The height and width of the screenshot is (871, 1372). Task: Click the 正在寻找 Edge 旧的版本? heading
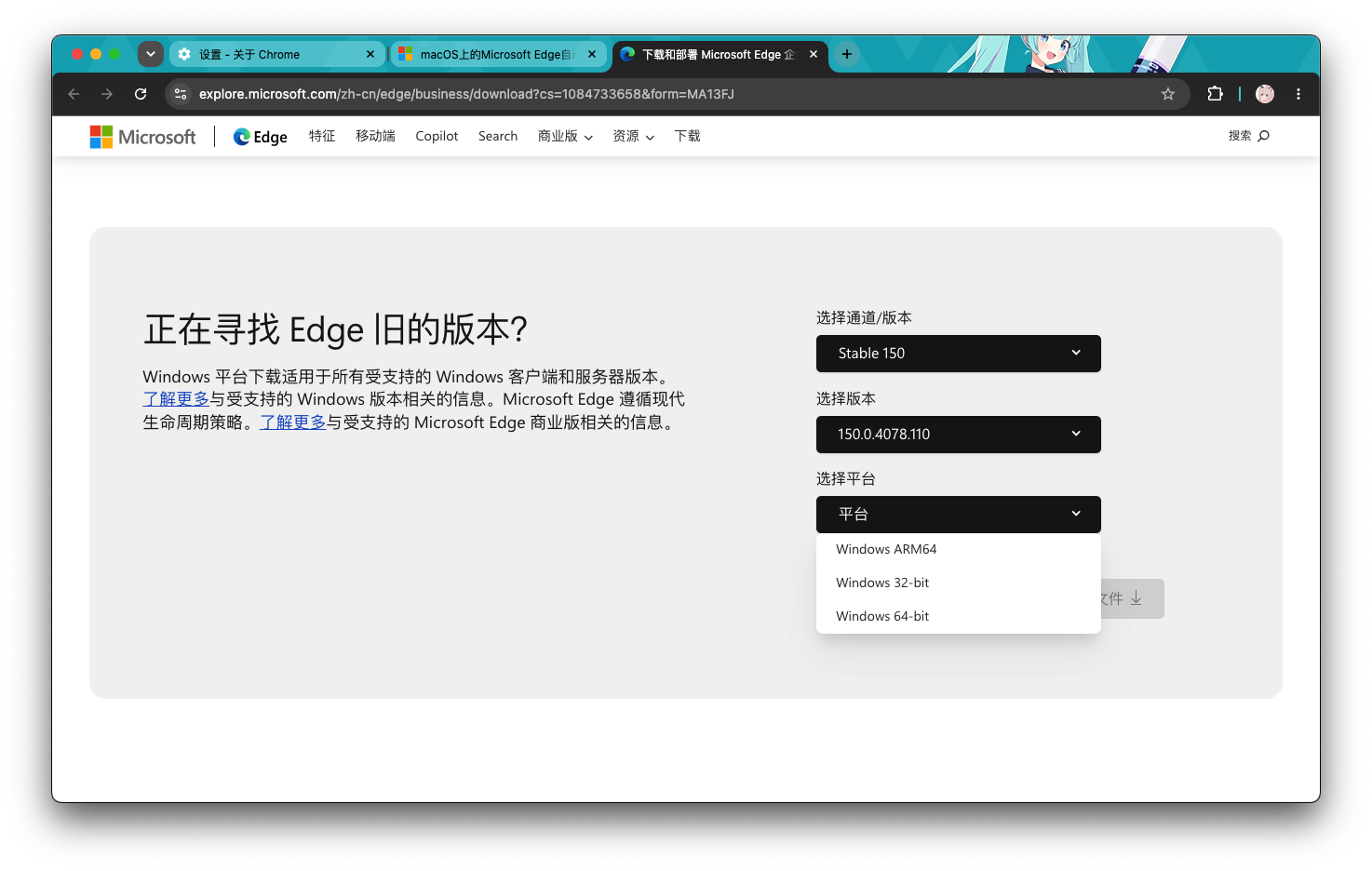click(335, 330)
